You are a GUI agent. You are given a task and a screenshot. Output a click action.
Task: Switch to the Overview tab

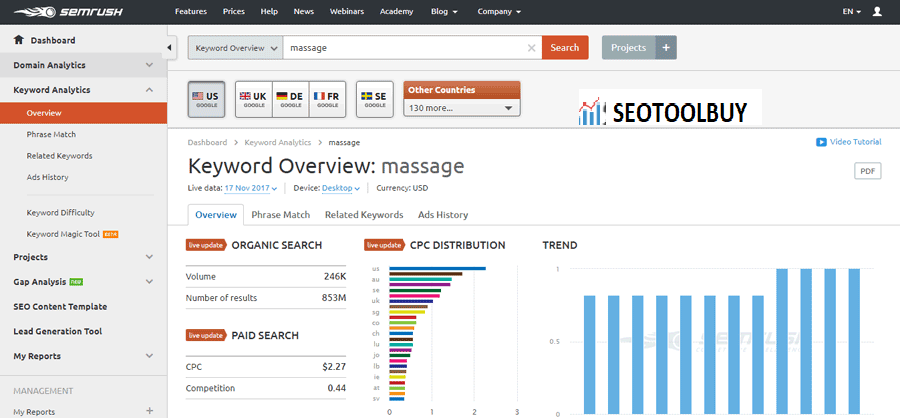(216, 215)
